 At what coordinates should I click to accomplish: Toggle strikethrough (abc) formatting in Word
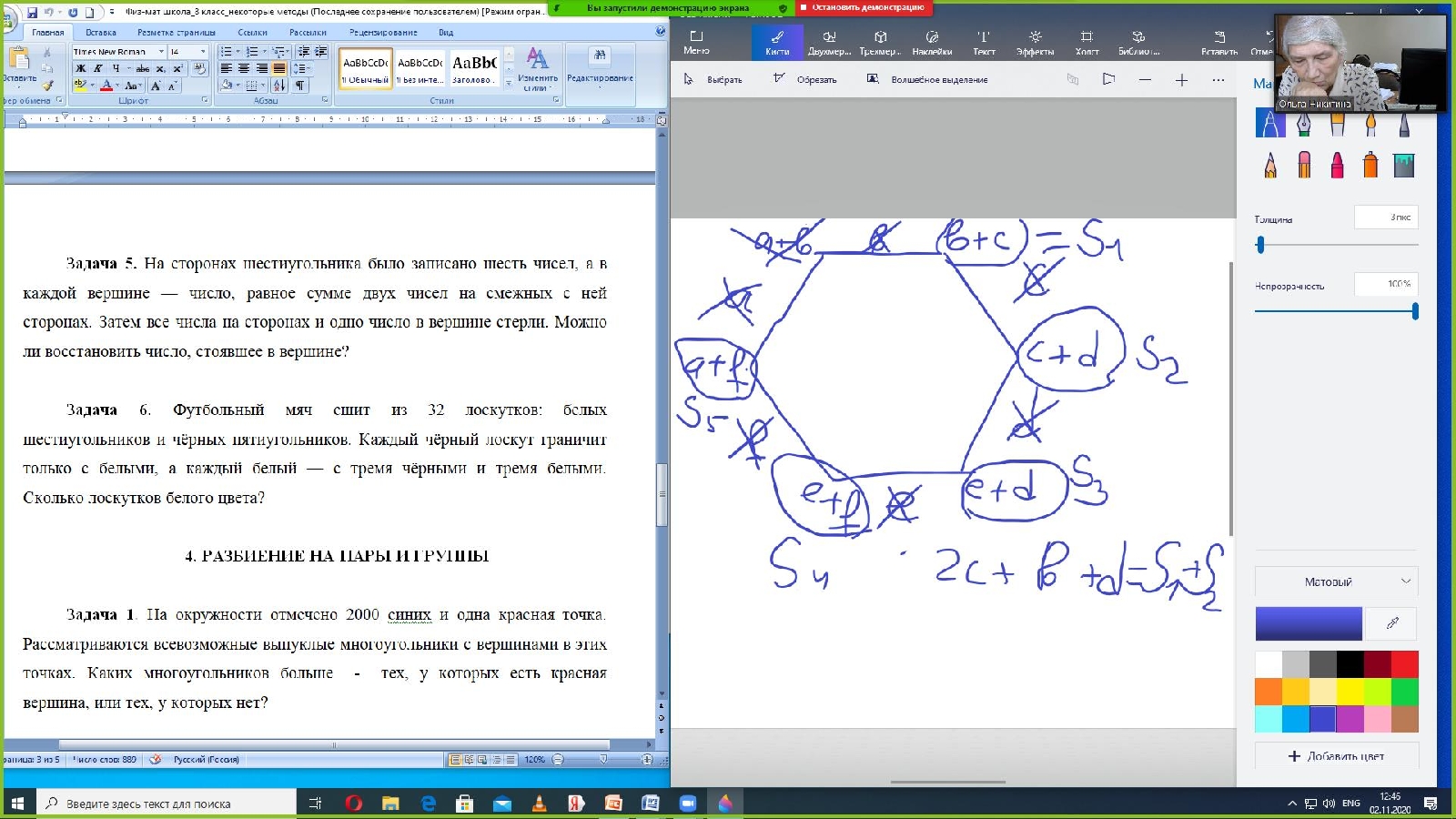143,68
